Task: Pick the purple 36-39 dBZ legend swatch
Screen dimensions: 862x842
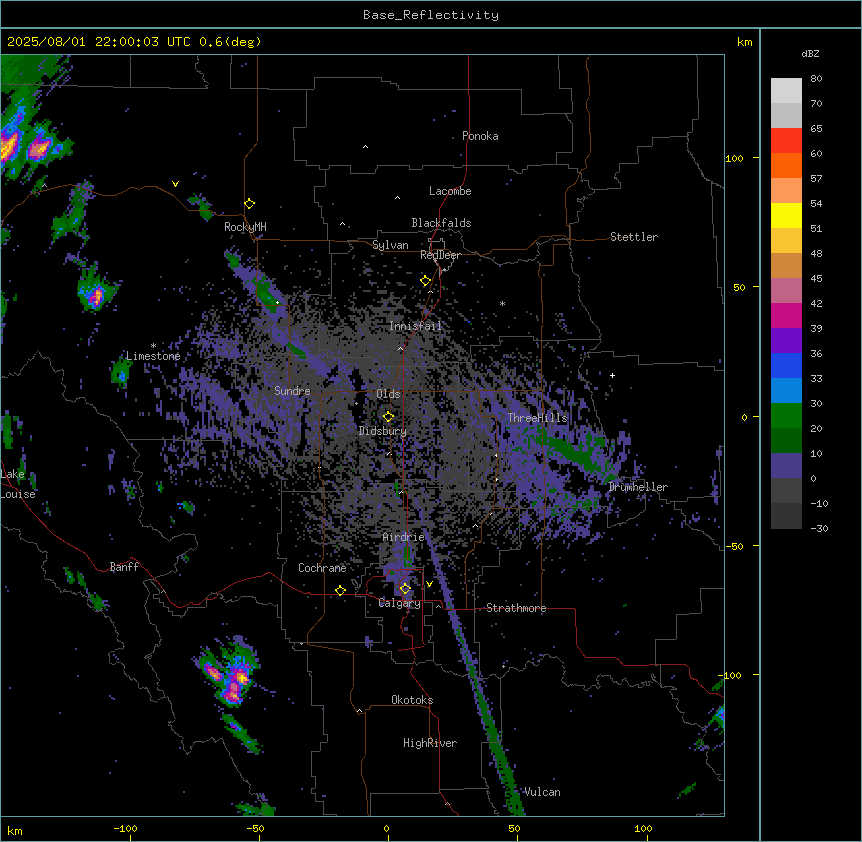Action: tap(786, 341)
